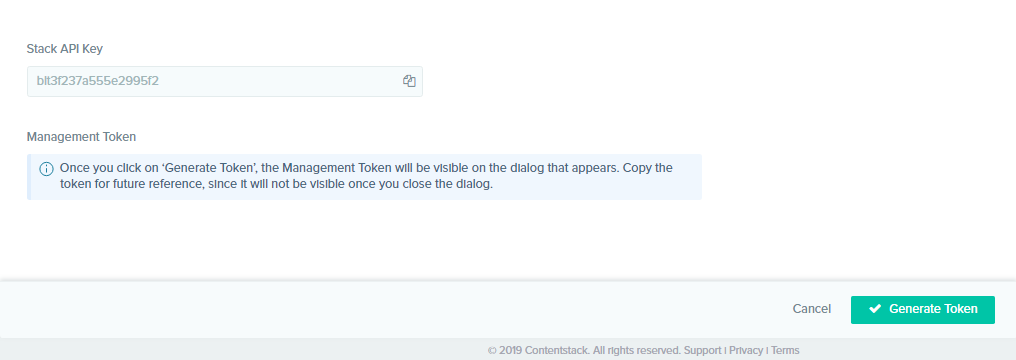Click the Management Token heading label
Viewport: 1016px width, 360px height.
click(x=82, y=137)
